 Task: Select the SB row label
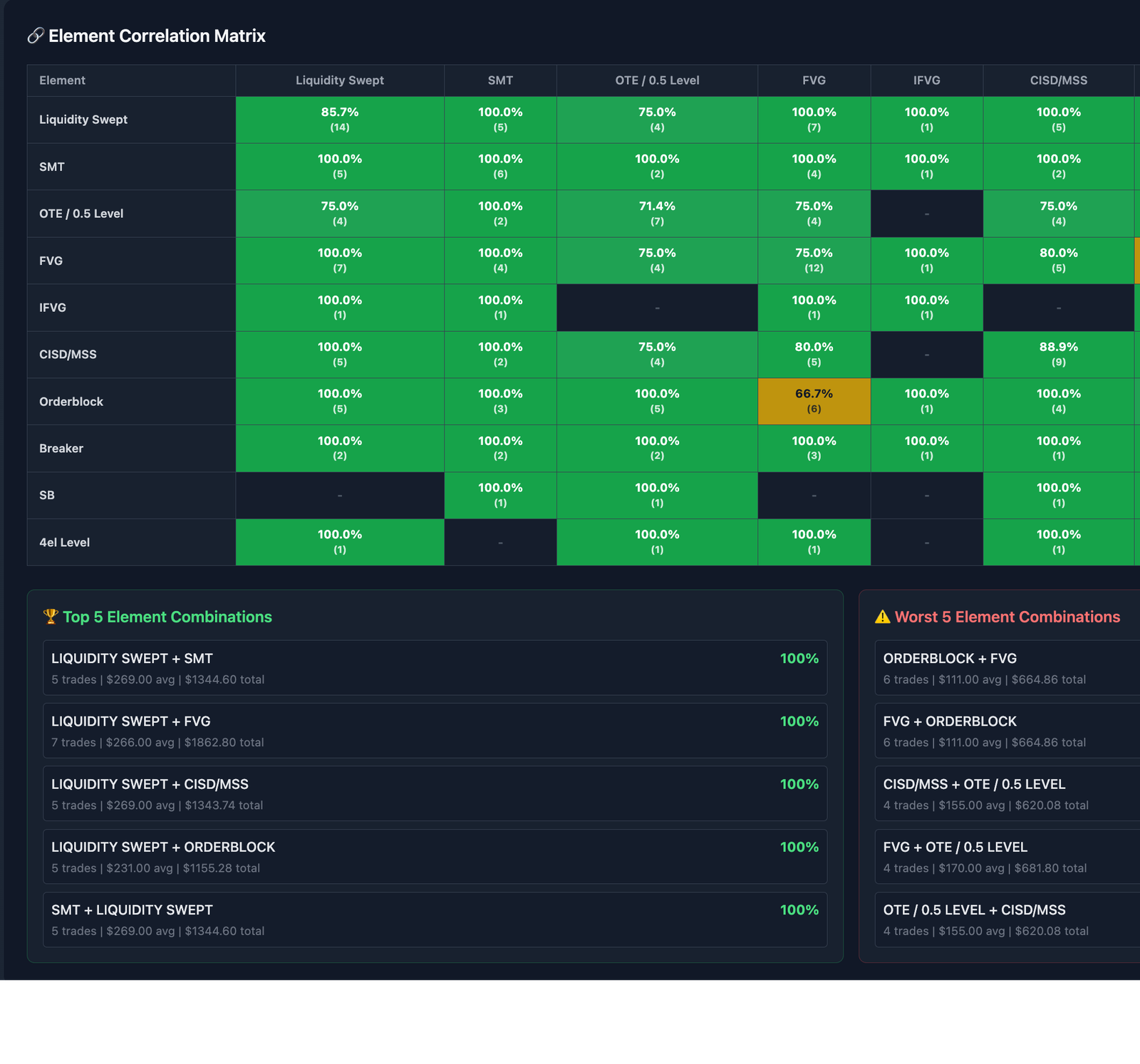47,495
